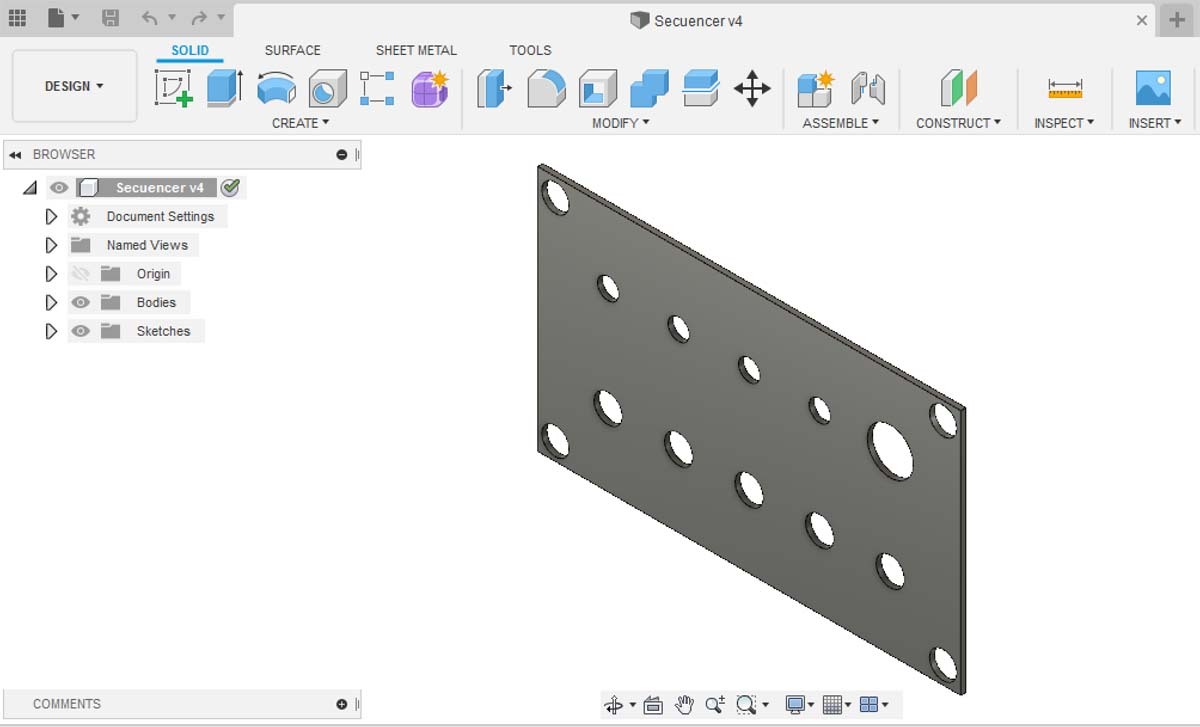The height and width of the screenshot is (727, 1200).
Task: Collapse the BROWSER panel arrows
Action: click(15, 155)
